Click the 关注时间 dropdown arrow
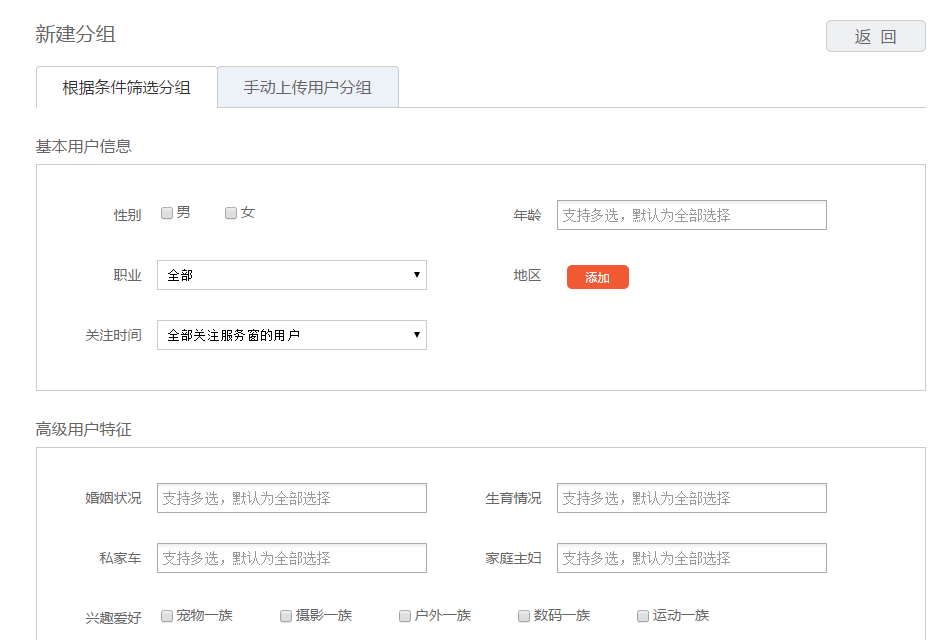Screen dimensions: 944x640 417,335
